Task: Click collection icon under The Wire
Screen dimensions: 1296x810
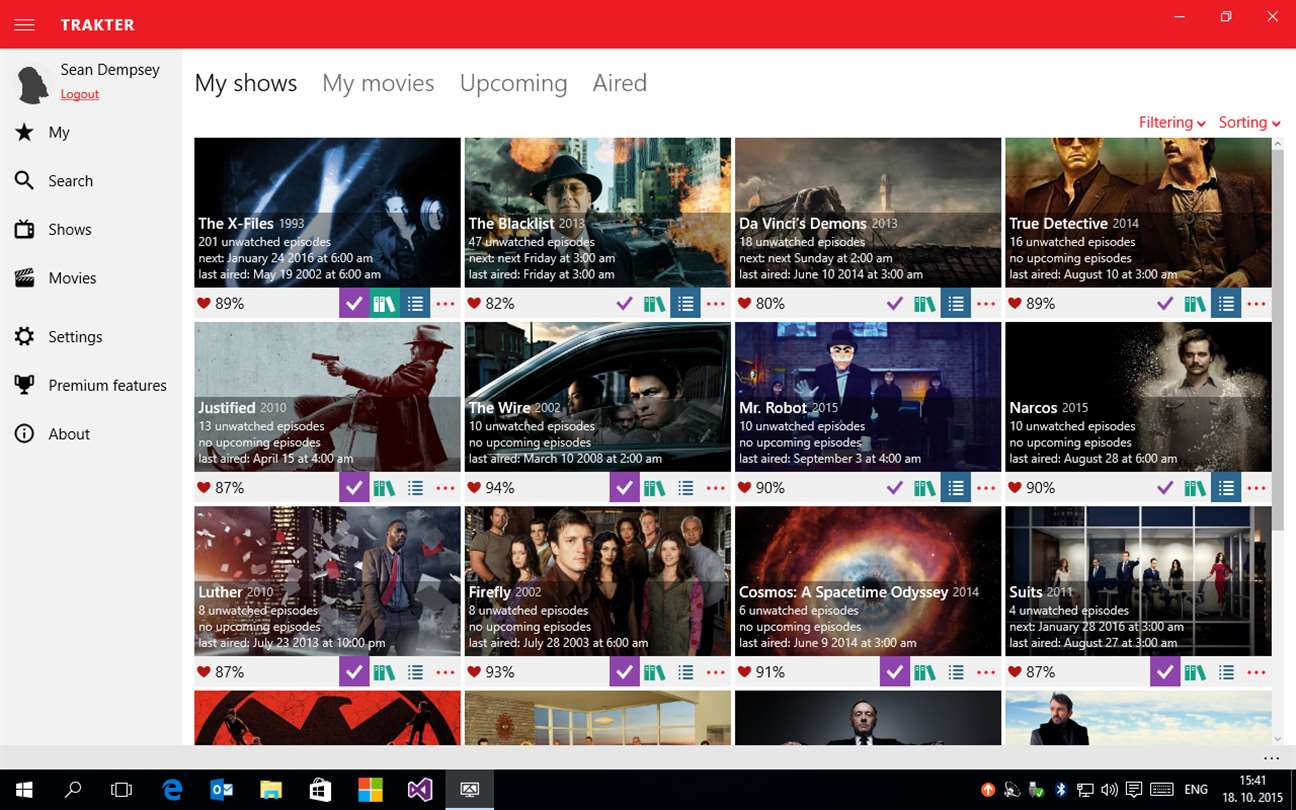Action: [655, 488]
